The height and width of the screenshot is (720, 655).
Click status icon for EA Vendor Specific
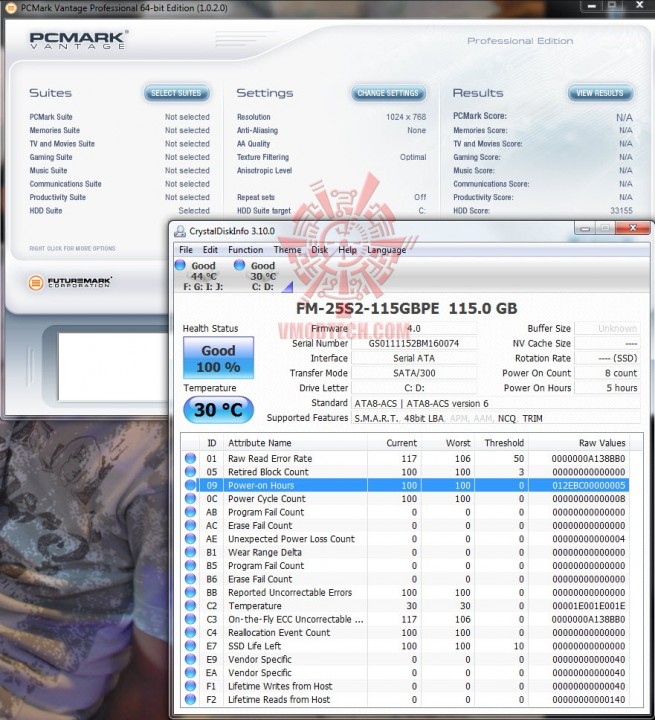190,673
